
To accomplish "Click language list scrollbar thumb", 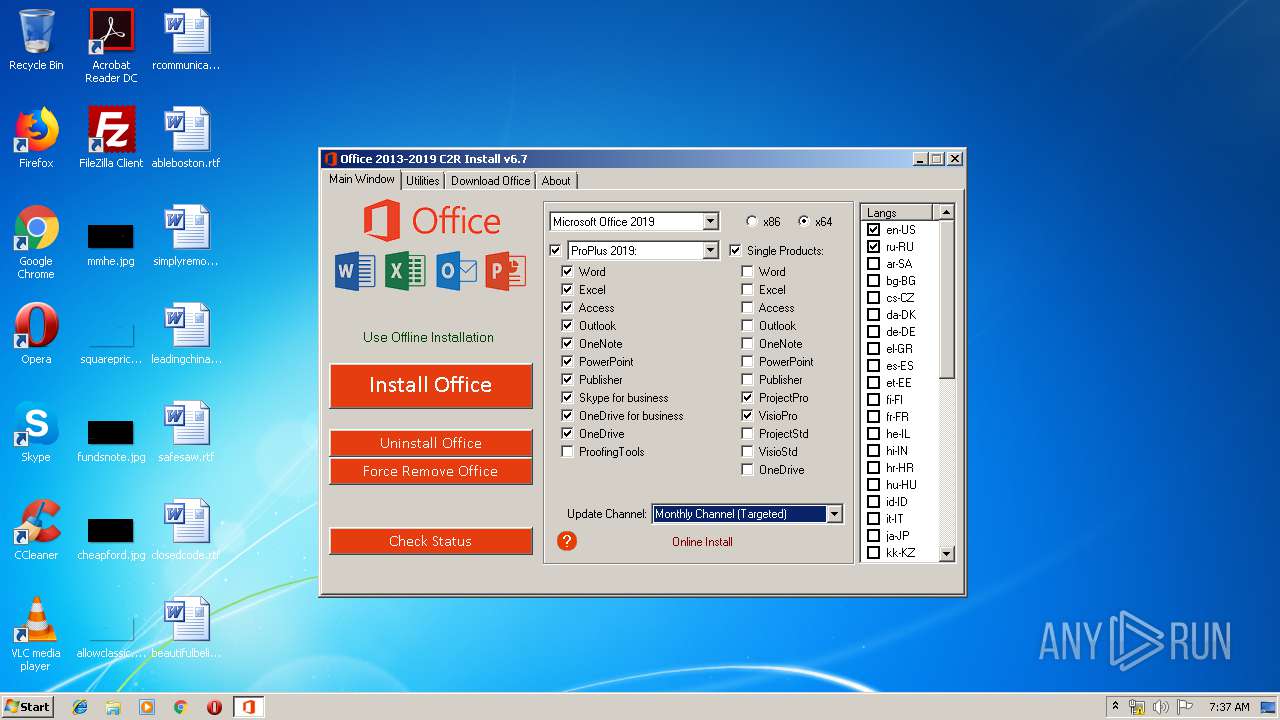I will click(x=946, y=300).
